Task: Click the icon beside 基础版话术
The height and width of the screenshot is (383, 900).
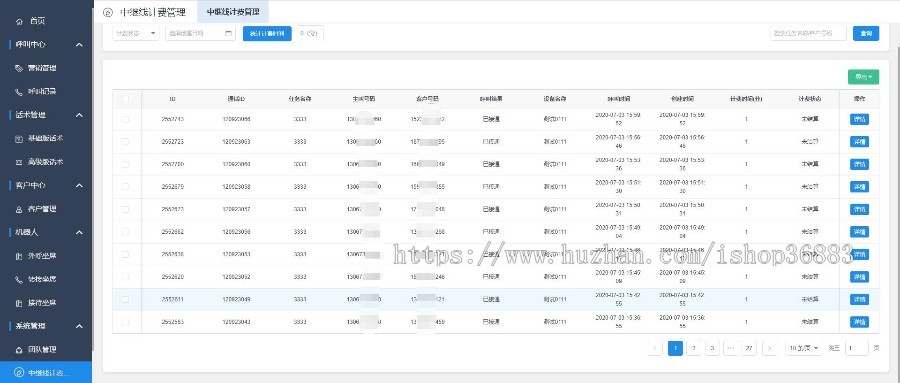Action: (x=19, y=138)
